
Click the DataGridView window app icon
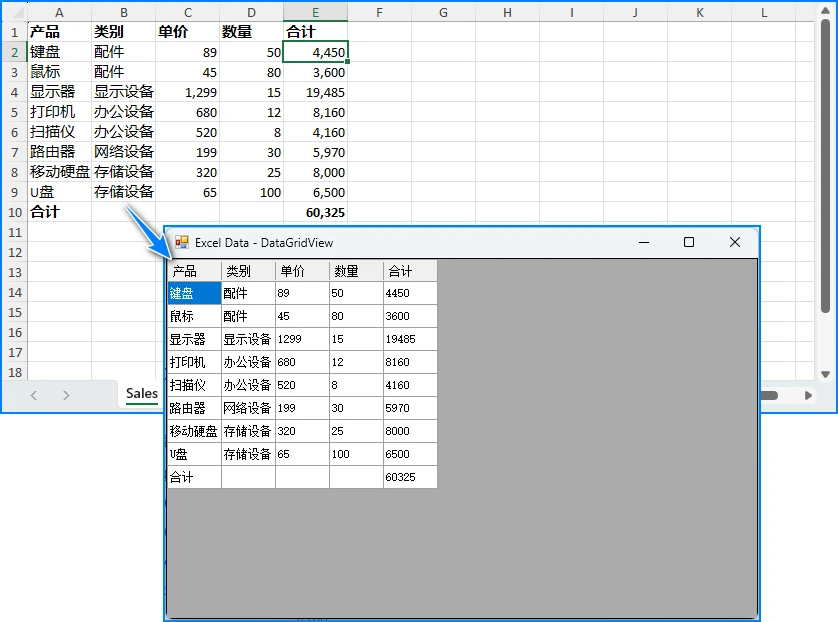[182, 243]
